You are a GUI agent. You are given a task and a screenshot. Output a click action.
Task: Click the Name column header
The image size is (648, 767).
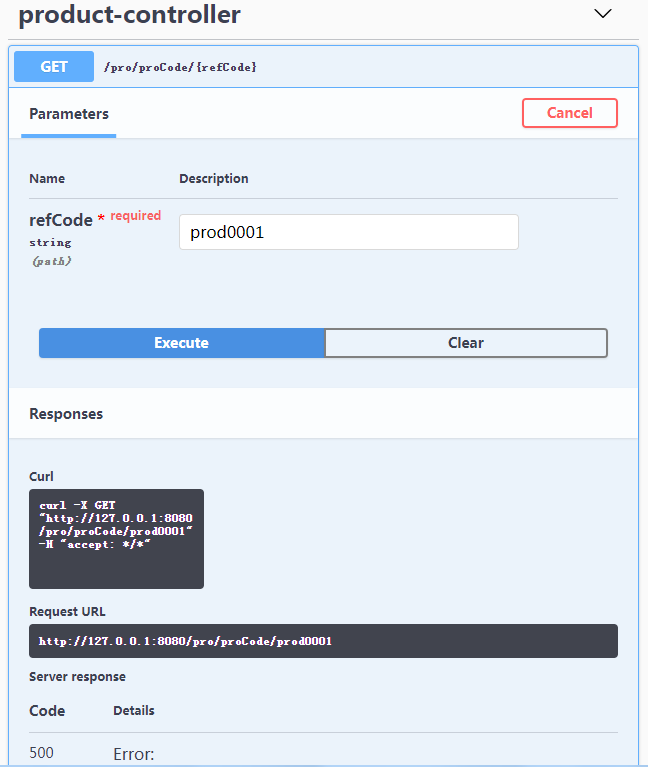[x=47, y=179]
